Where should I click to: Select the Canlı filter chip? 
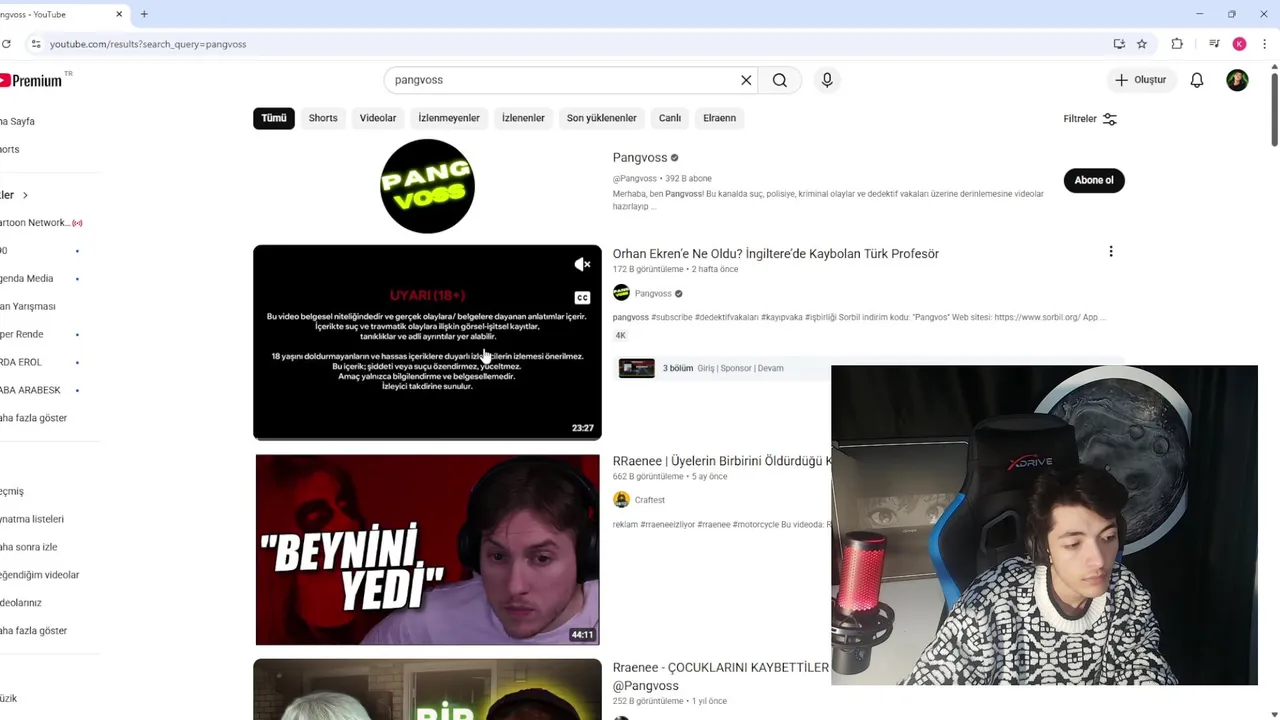coord(670,118)
